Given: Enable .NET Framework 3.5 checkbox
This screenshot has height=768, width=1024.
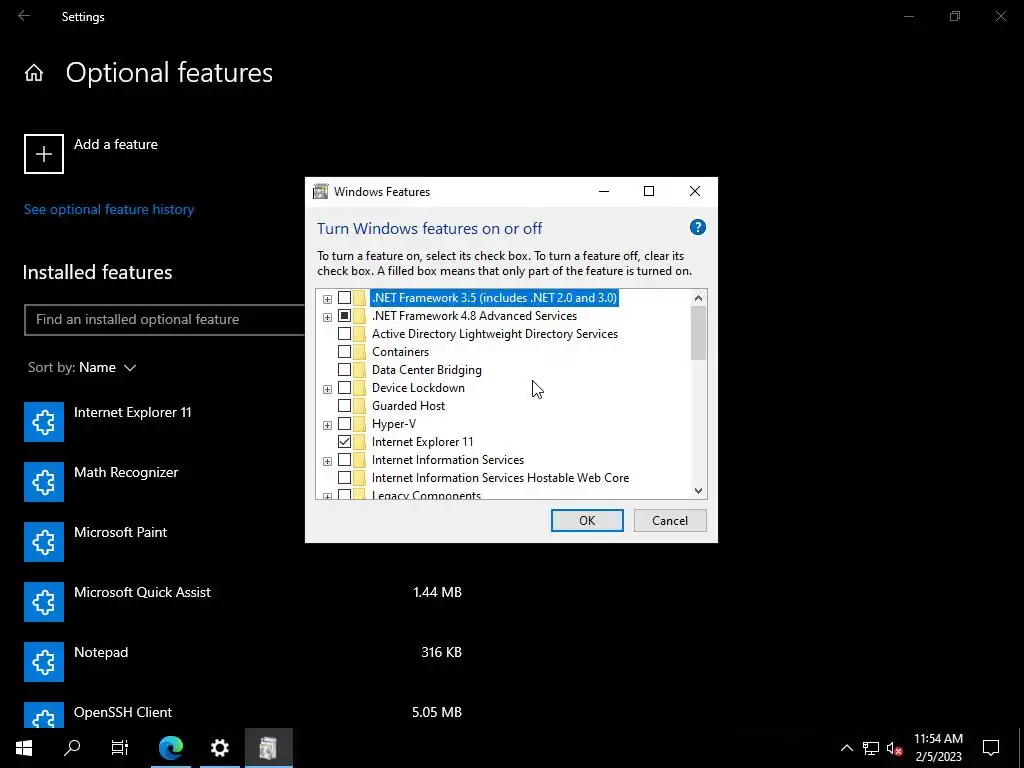Looking at the screenshot, I should coord(344,298).
